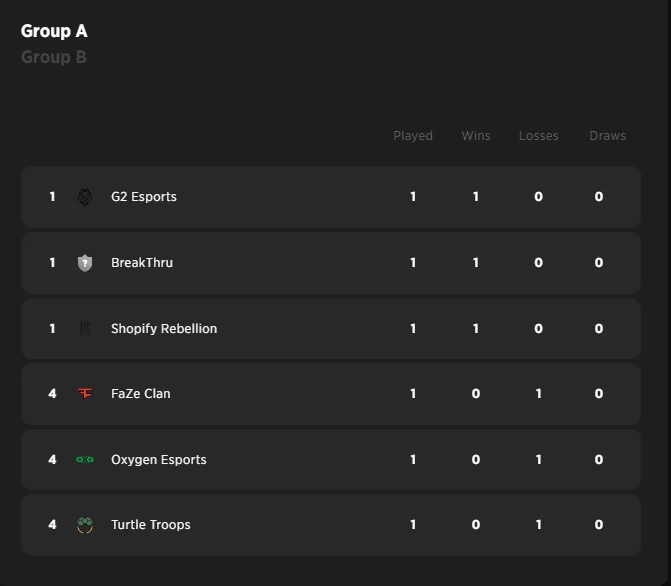This screenshot has width=671, height=586.
Task: Click Oxygen Esports Draws value
Action: pyautogui.click(x=599, y=459)
